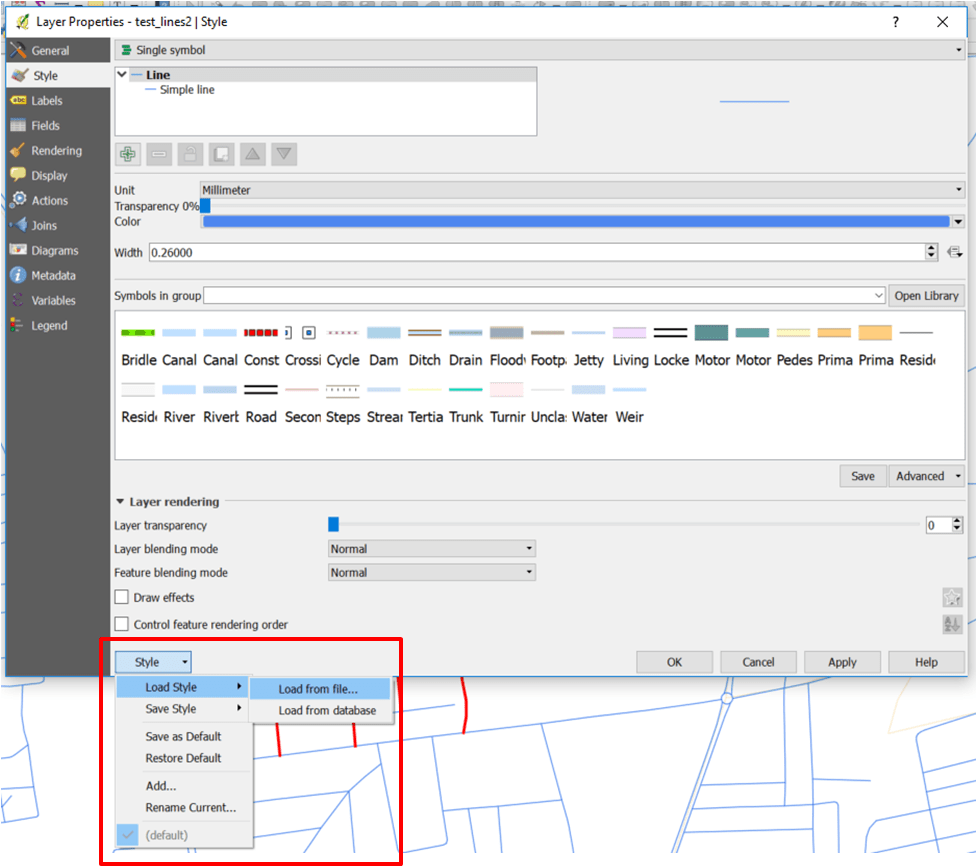Open the General settings page
Image resolution: width=977 pixels, height=867 pixels.
(57, 50)
